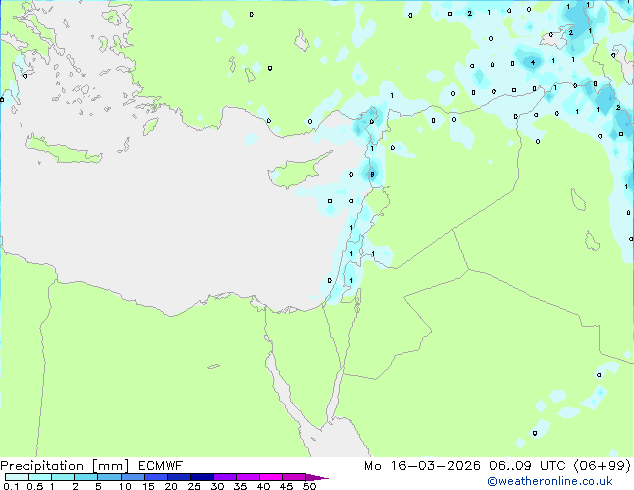
Task: Click the 15–20 mm blue legend box
Action: [156, 477]
